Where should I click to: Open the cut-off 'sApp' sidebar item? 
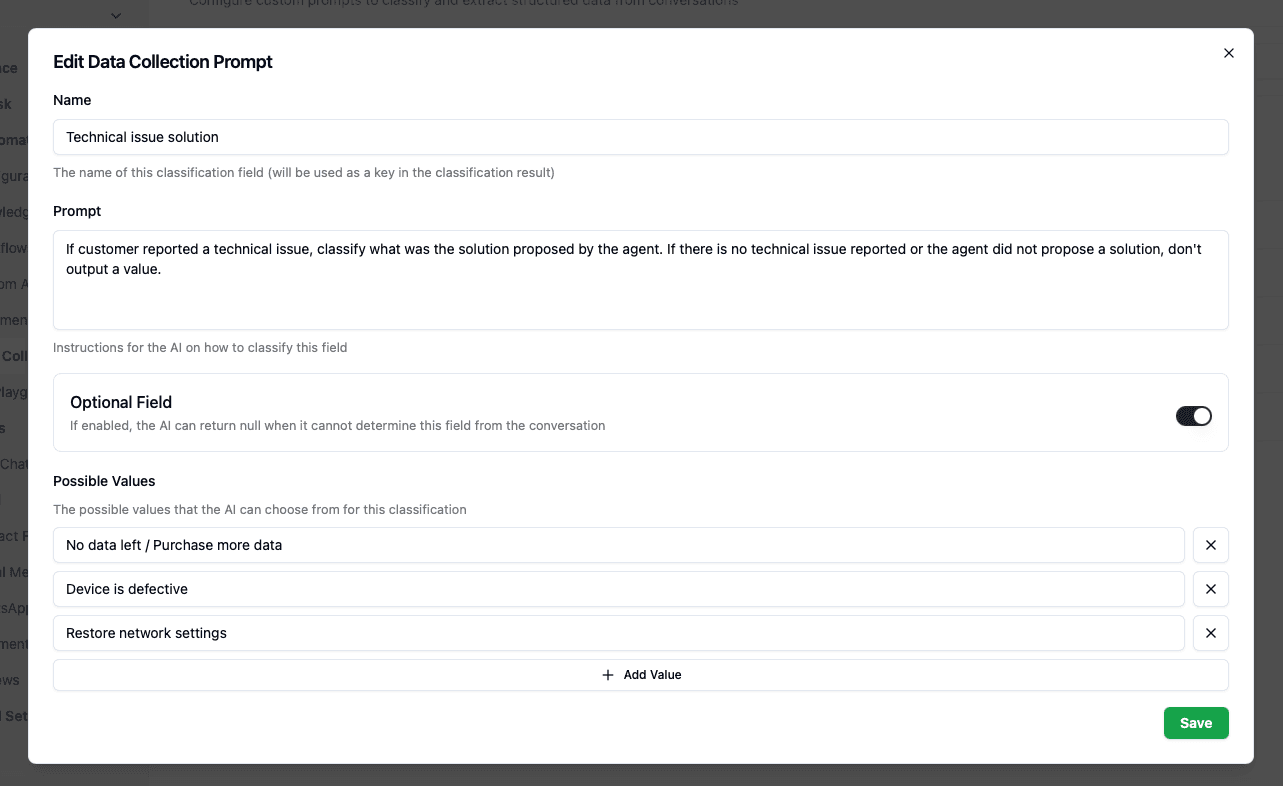tap(14, 608)
